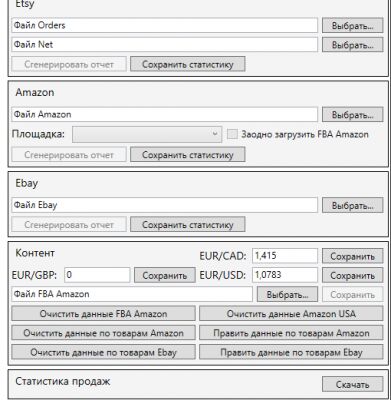Click Выбрать button next to Файл Amazon
The image size is (391, 400).
(x=352, y=115)
